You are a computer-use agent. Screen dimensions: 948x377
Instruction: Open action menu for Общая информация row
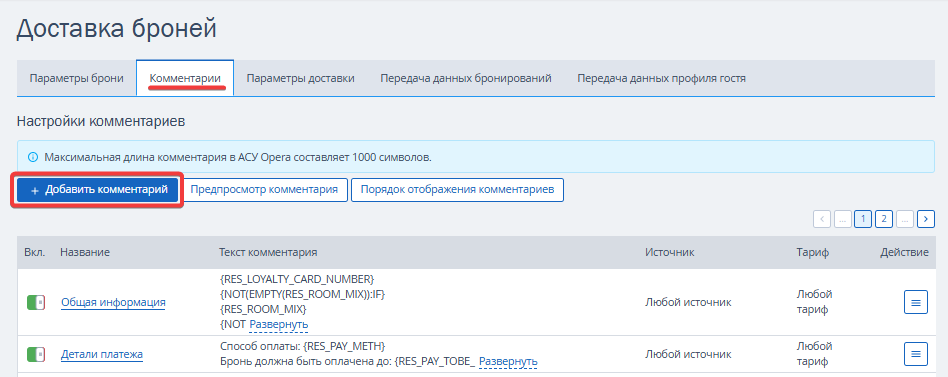[x=915, y=302]
